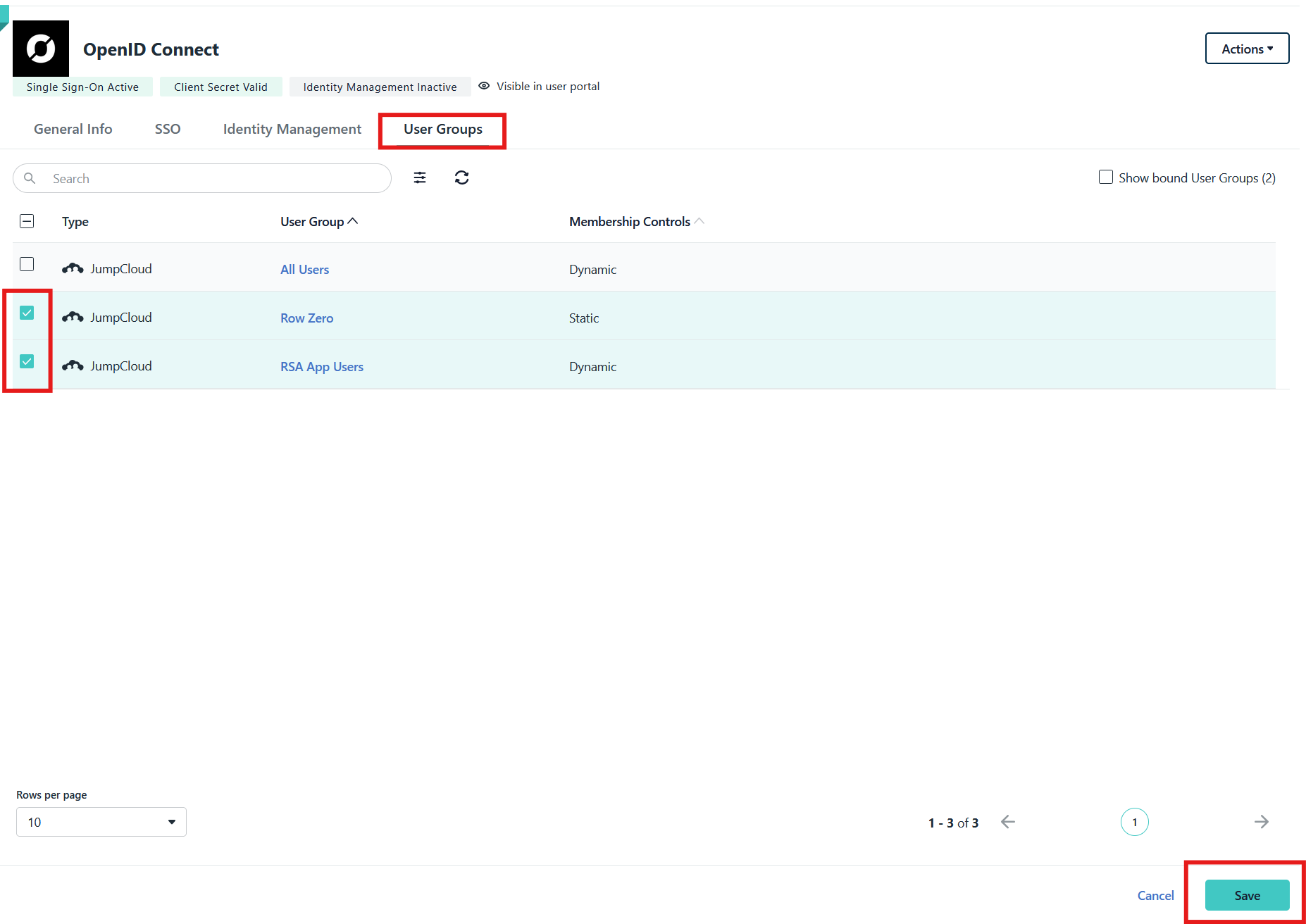Switch to the Identity Management tab

pos(292,129)
